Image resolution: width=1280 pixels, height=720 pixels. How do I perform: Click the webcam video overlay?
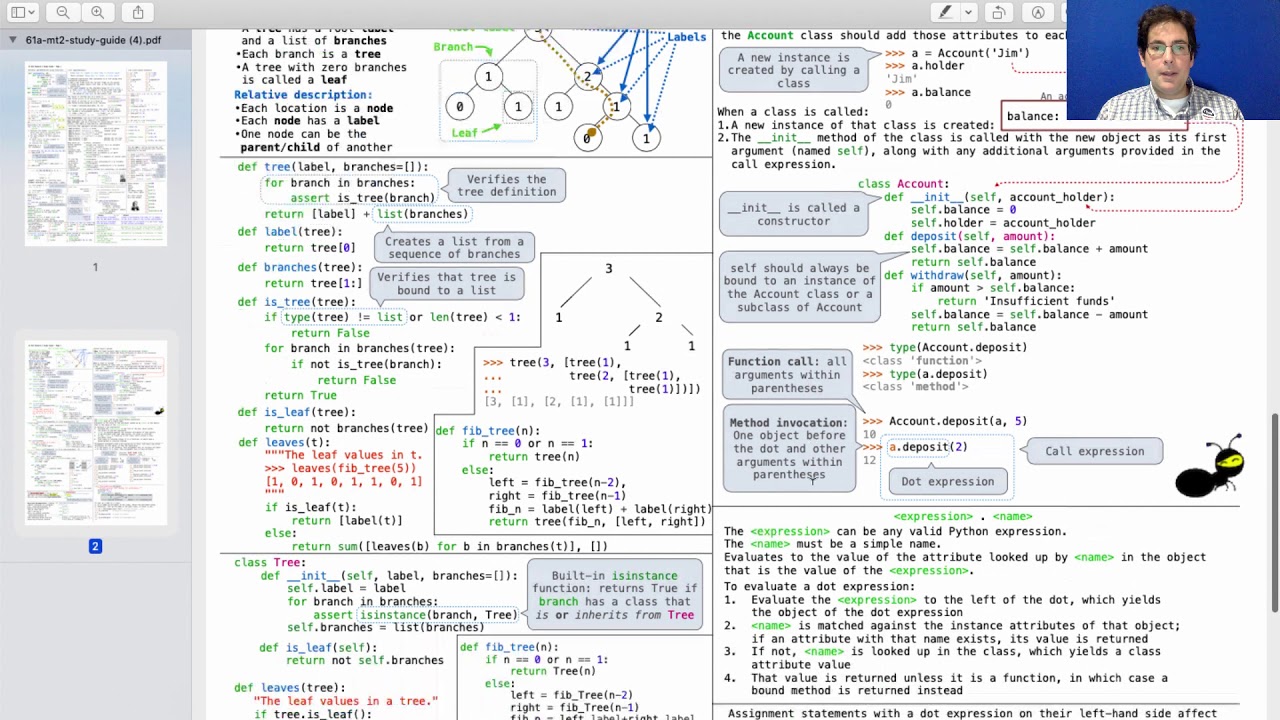(1173, 62)
